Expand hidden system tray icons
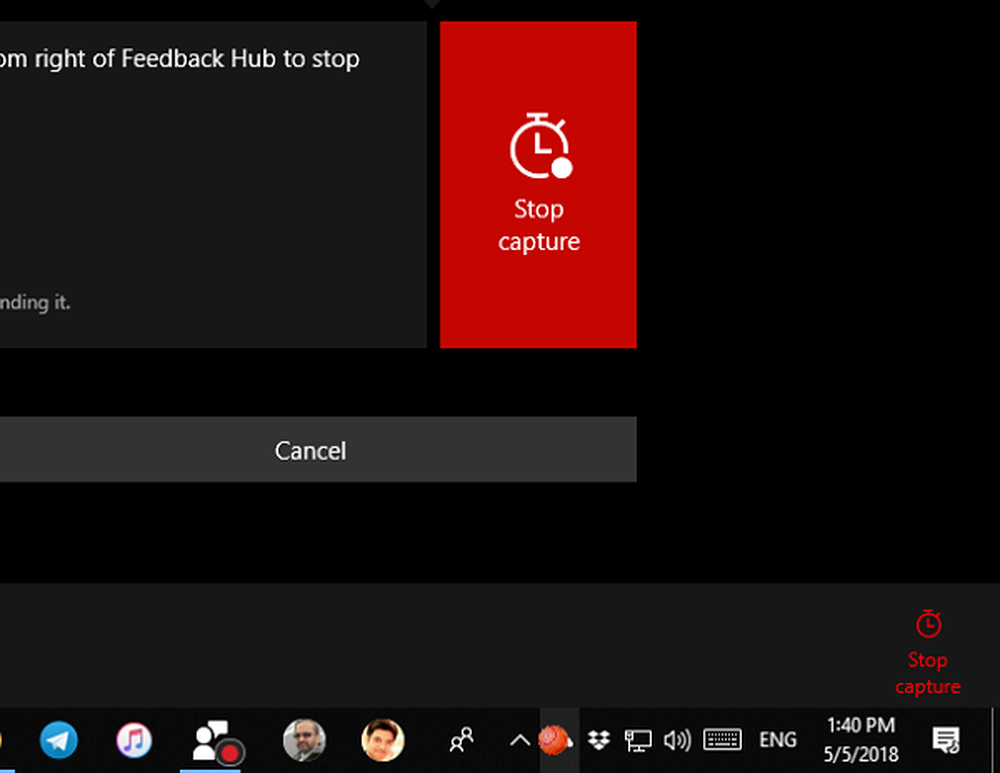The width and height of the screenshot is (1000, 773). 519,740
